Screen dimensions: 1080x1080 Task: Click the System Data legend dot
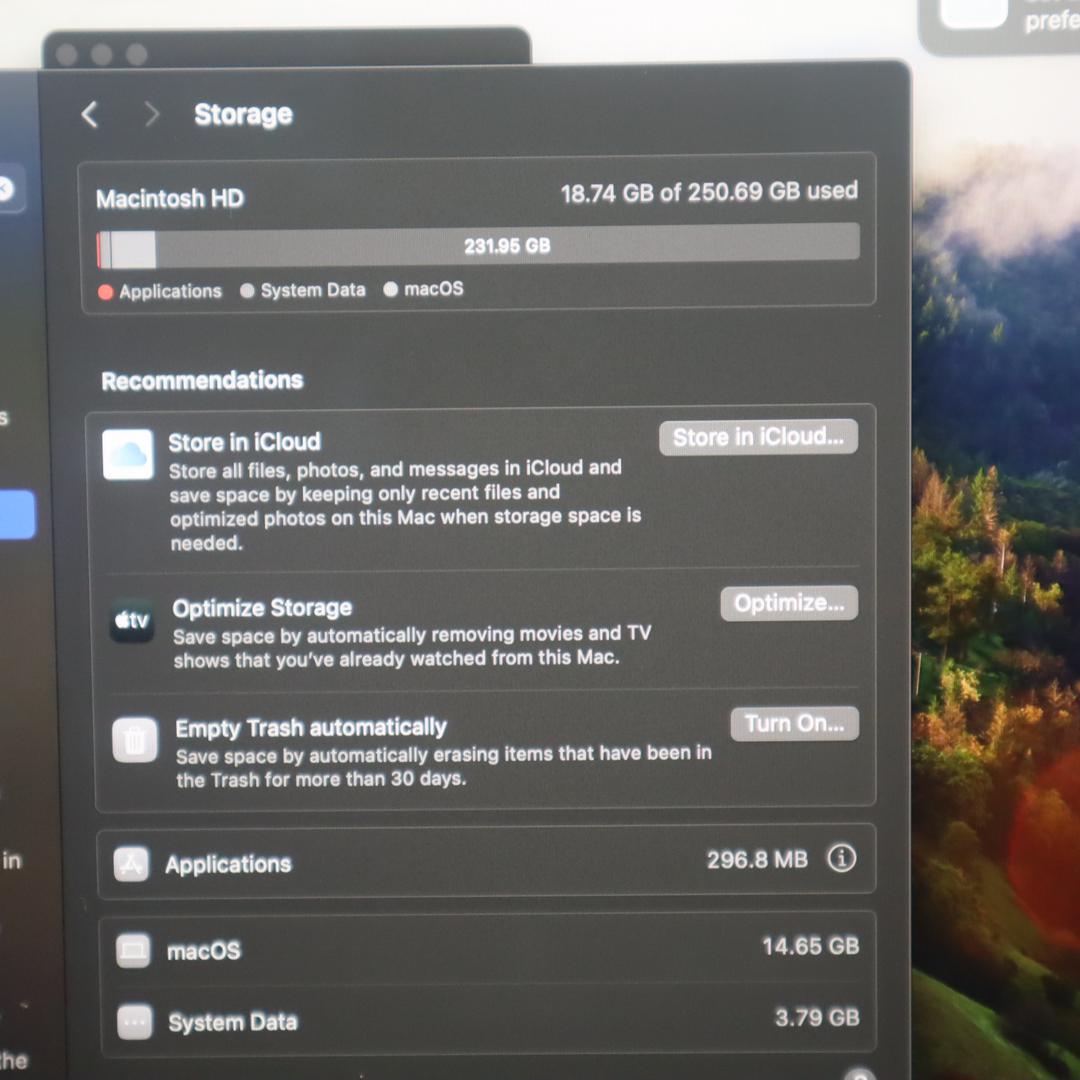tap(247, 291)
